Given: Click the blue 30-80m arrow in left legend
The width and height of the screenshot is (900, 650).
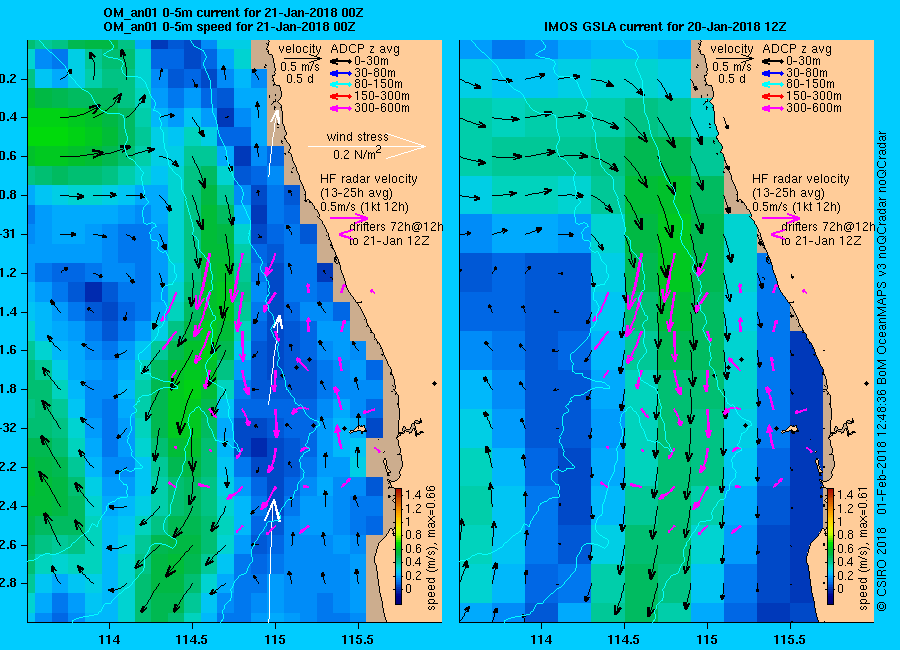Looking at the screenshot, I should (x=340, y=73).
